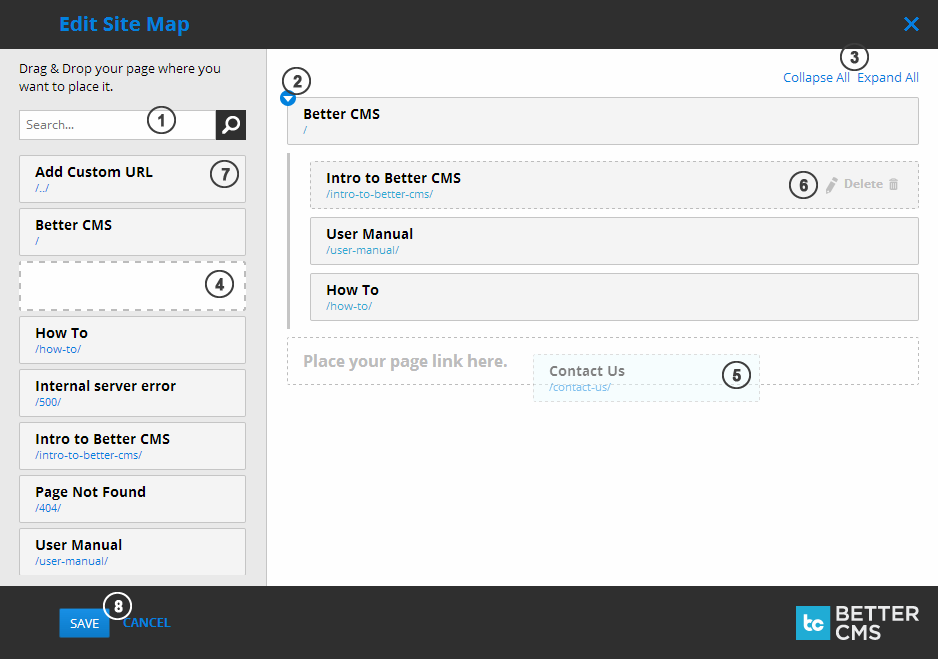Click Expand All link

[888, 78]
